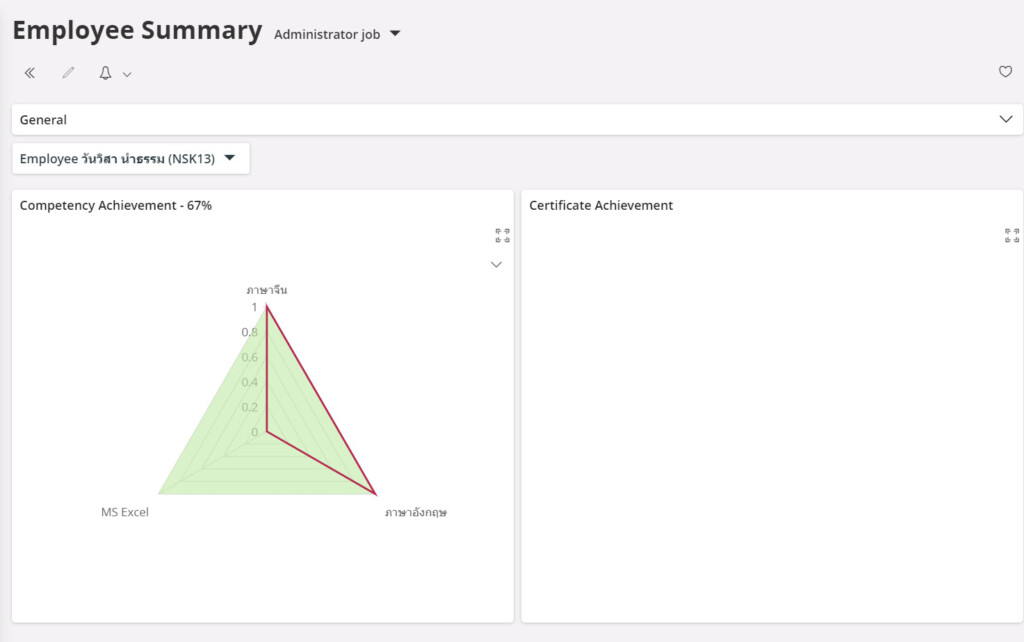Expand the chevron below Competency panel's maximize icon
1024x642 pixels.
[496, 265]
